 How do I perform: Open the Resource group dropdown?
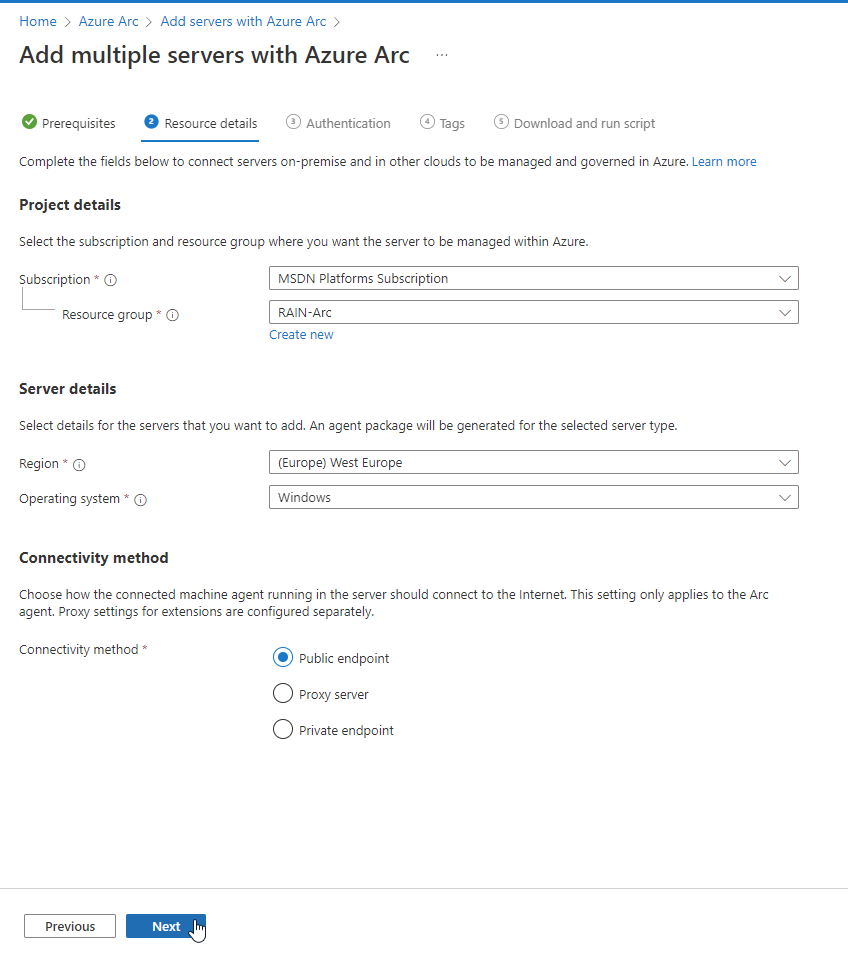click(533, 313)
